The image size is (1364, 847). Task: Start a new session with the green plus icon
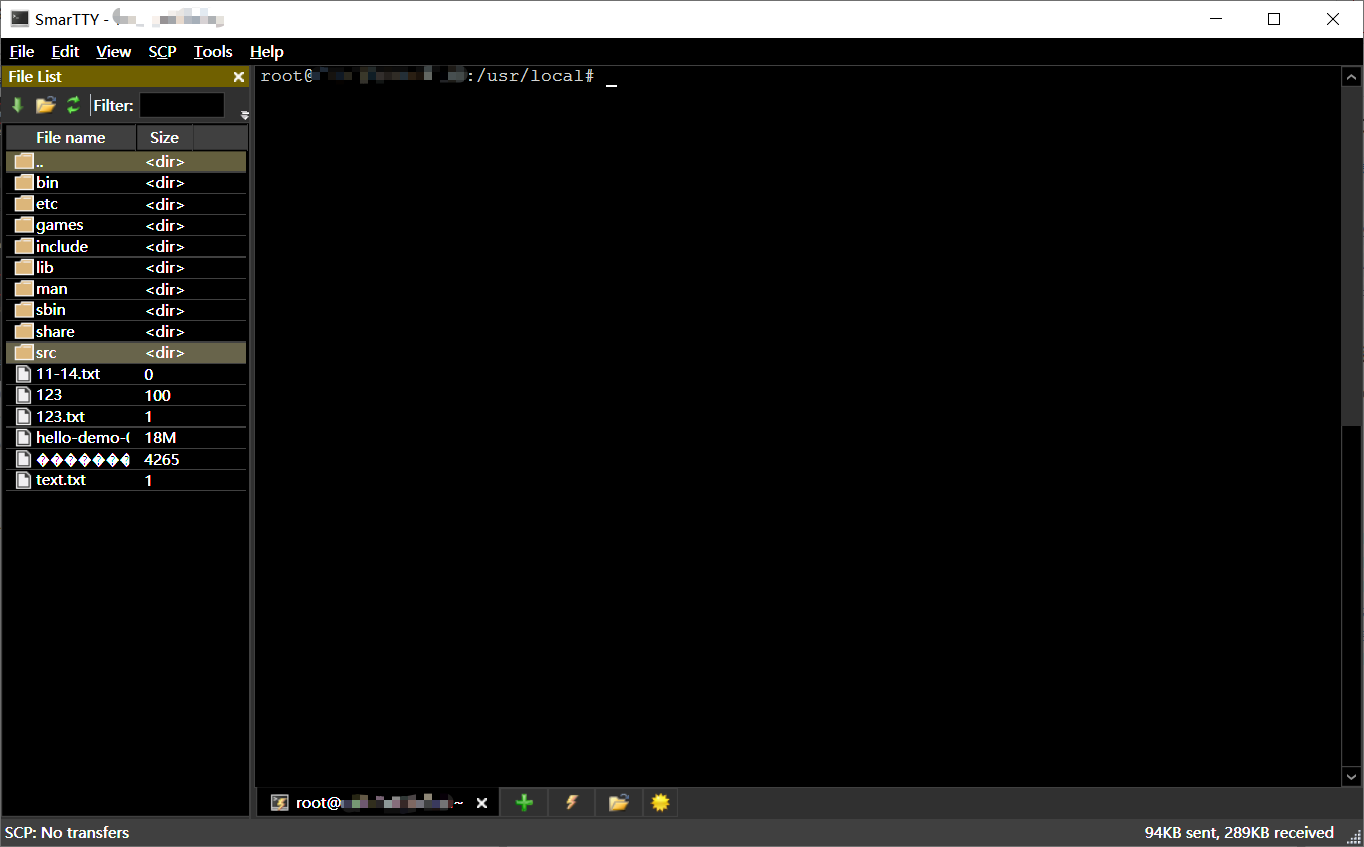point(523,802)
